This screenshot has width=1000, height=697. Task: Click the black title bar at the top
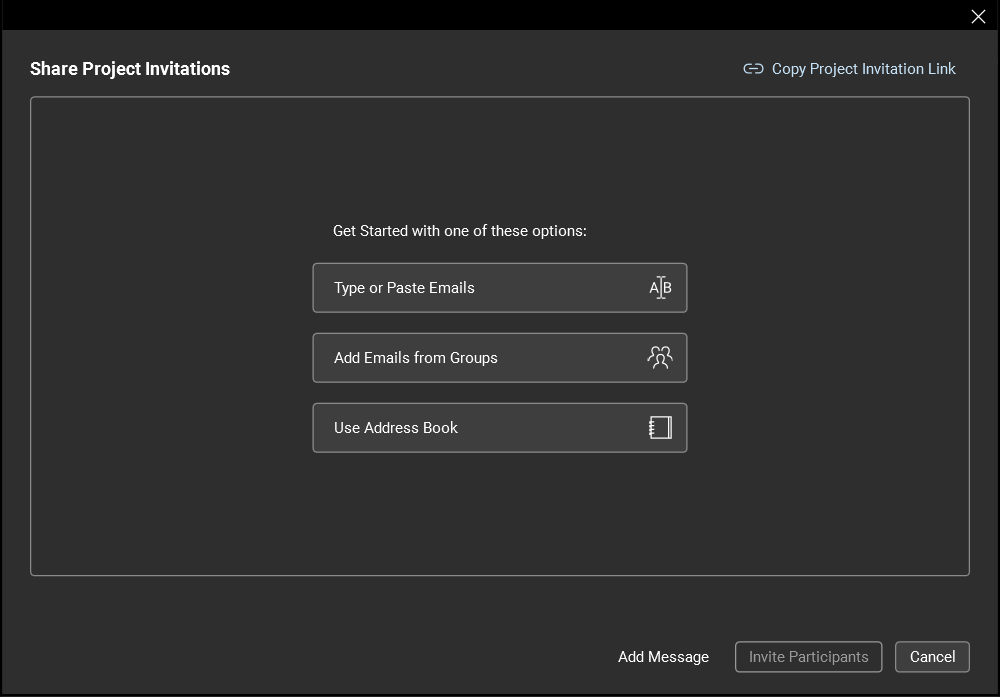coord(480,15)
